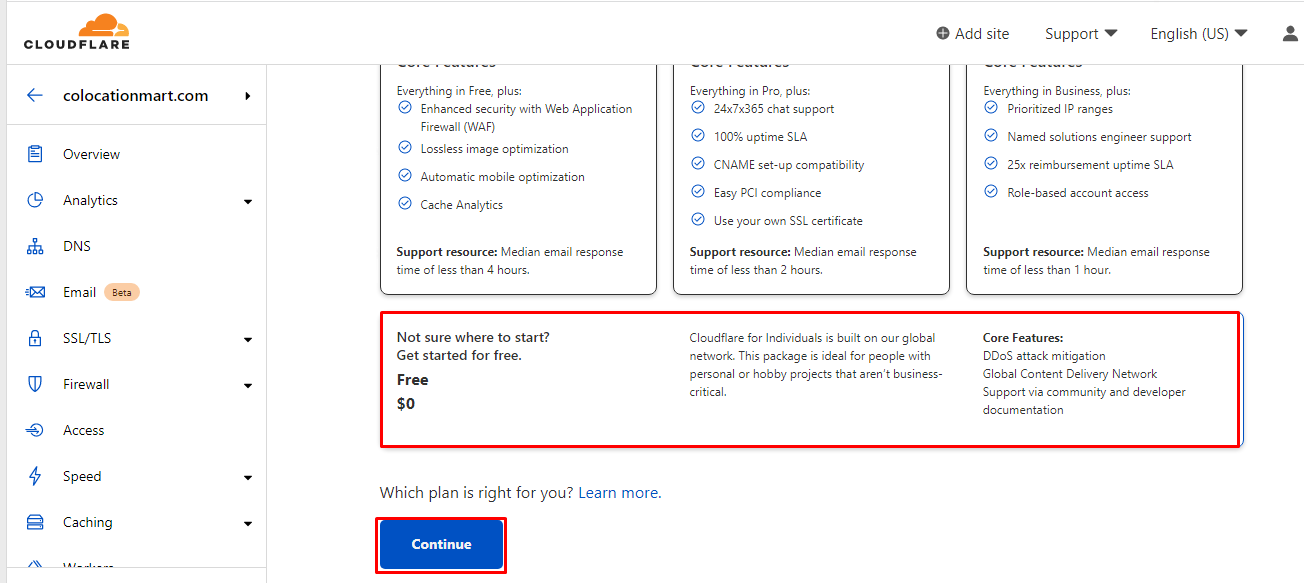The width and height of the screenshot is (1304, 583).
Task: Expand the Support dropdown menu
Action: point(1080,34)
